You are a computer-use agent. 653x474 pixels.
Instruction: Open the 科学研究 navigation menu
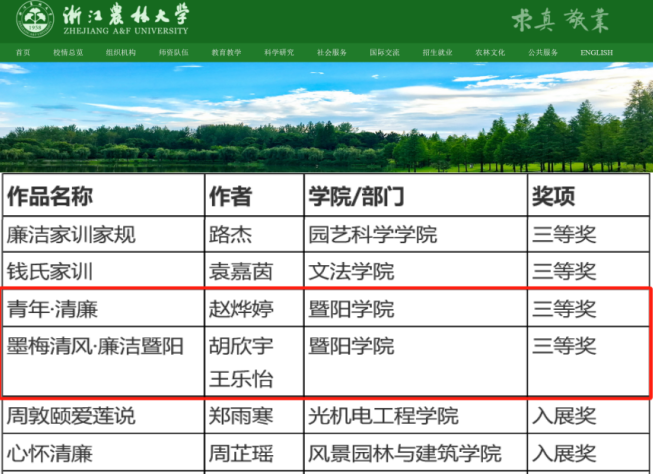[279, 52]
